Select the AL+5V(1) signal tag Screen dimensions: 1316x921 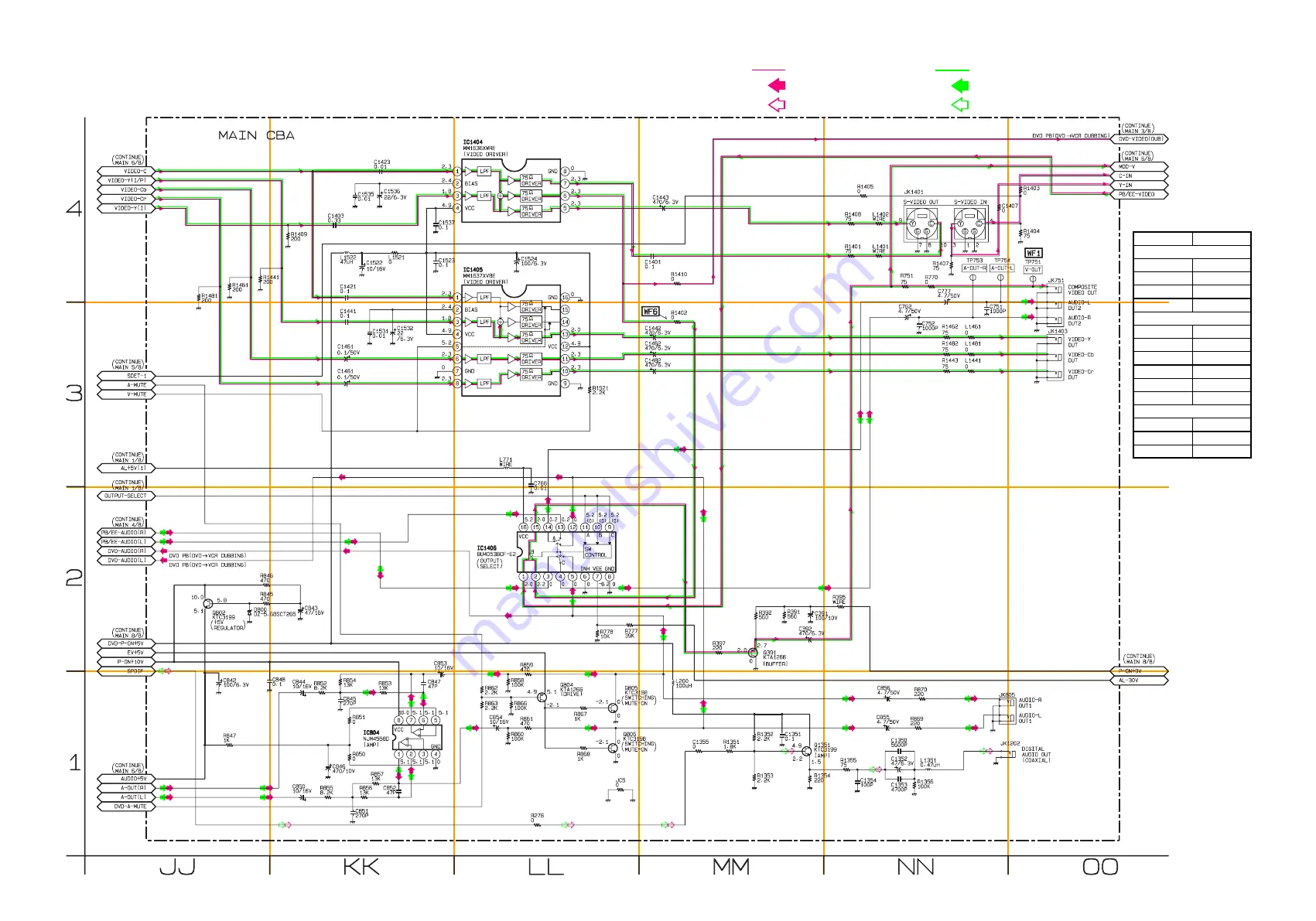coord(127,468)
